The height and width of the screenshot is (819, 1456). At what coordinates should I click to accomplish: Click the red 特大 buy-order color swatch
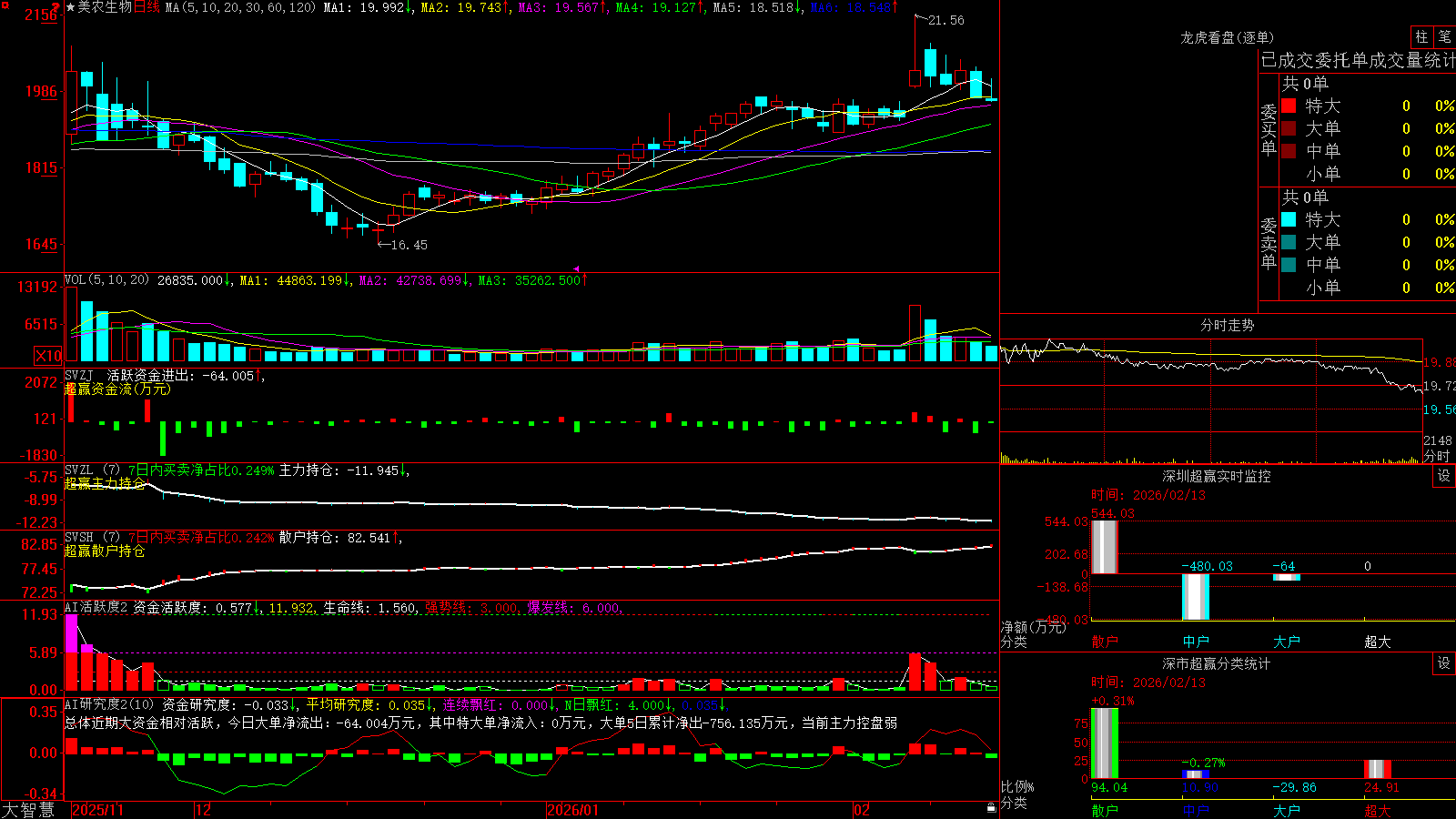(x=1289, y=106)
